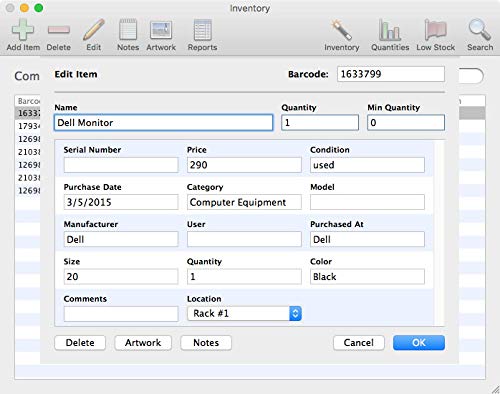Click the OK button
The width and height of the screenshot is (500, 394).
419,343
